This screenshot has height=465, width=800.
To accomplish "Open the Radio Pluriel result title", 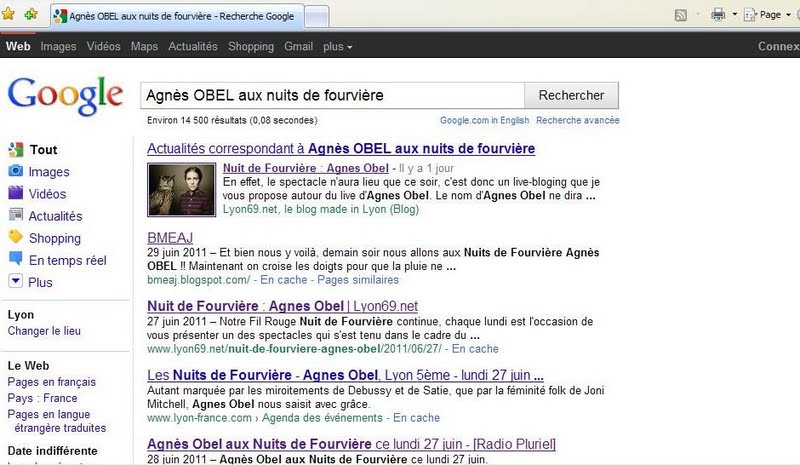I will tap(352, 444).
